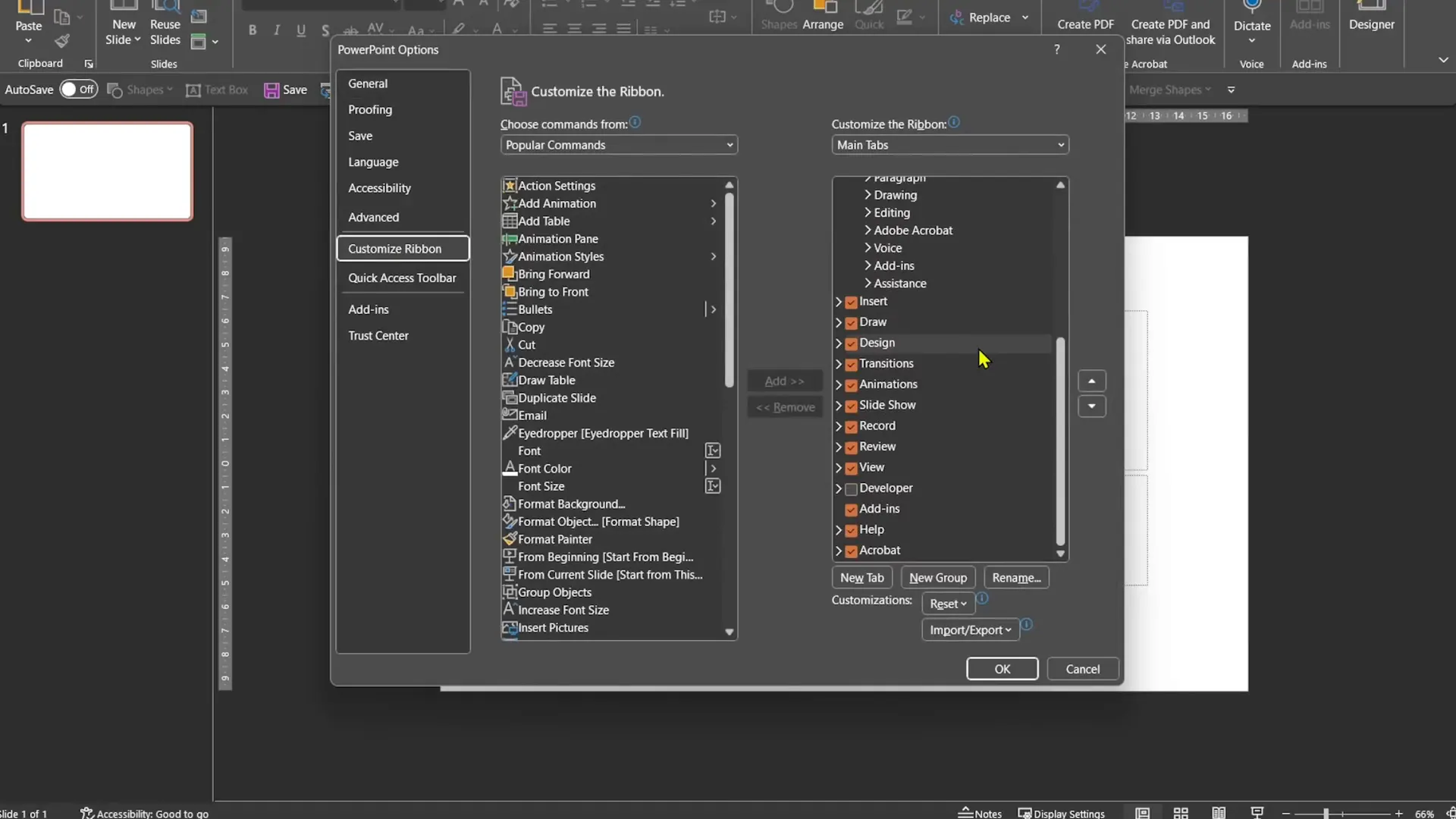Open the Advanced options category
1456x819 pixels.
[403, 217]
